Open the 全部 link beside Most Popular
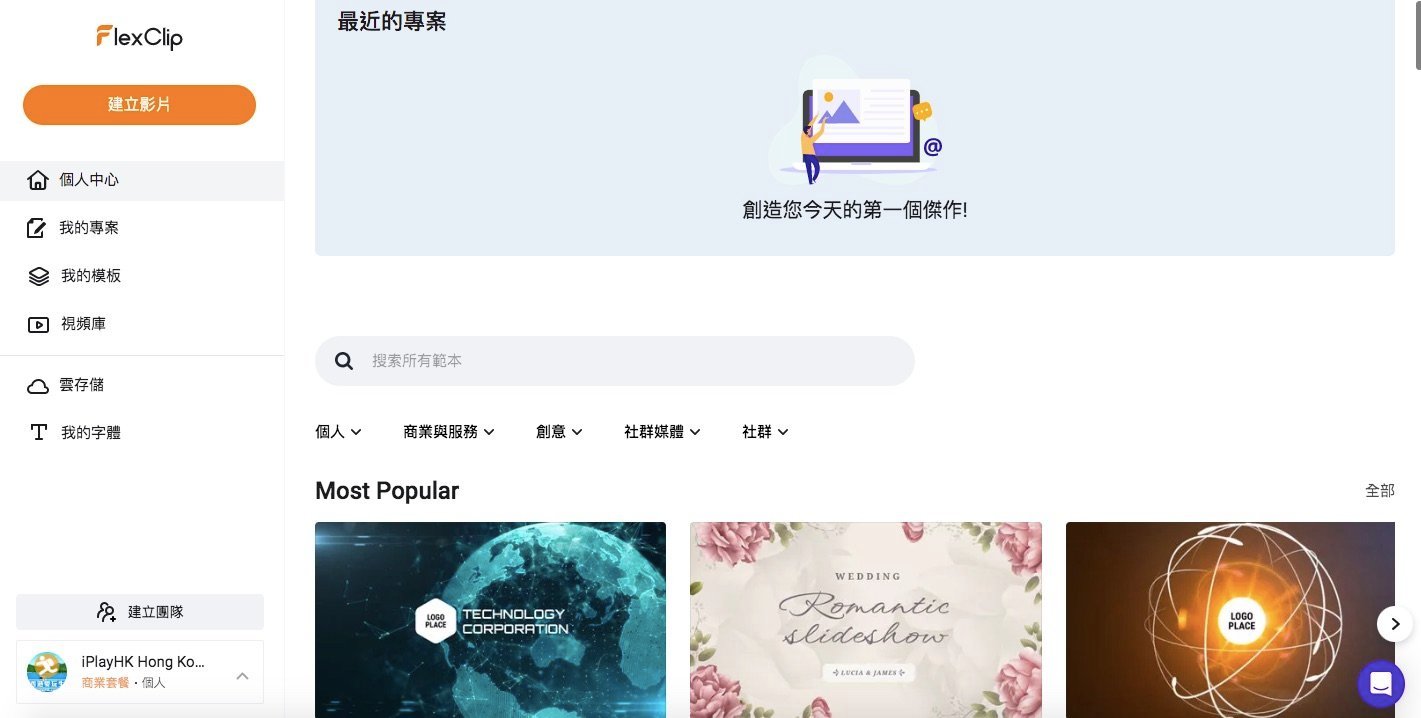 coord(1380,491)
